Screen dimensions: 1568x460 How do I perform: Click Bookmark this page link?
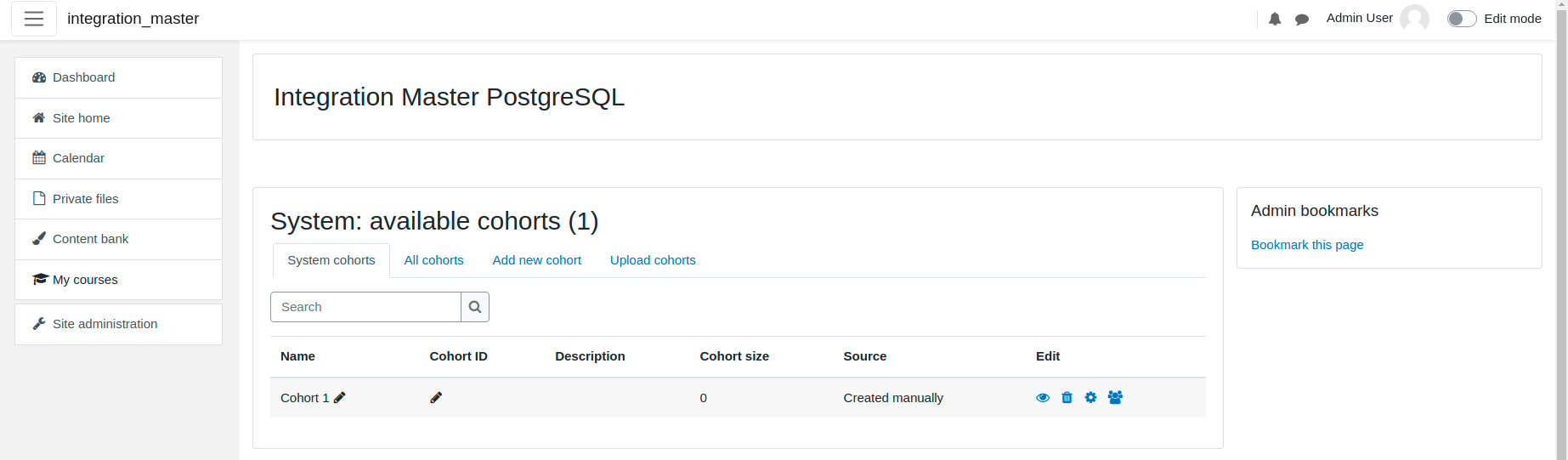(1307, 245)
